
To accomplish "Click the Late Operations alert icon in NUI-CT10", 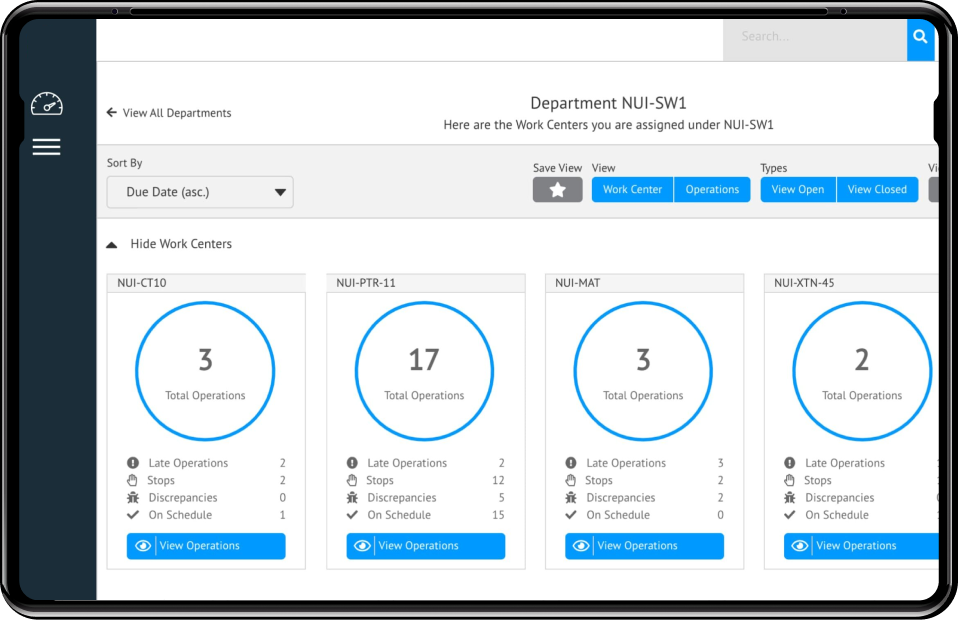I will coord(133,463).
